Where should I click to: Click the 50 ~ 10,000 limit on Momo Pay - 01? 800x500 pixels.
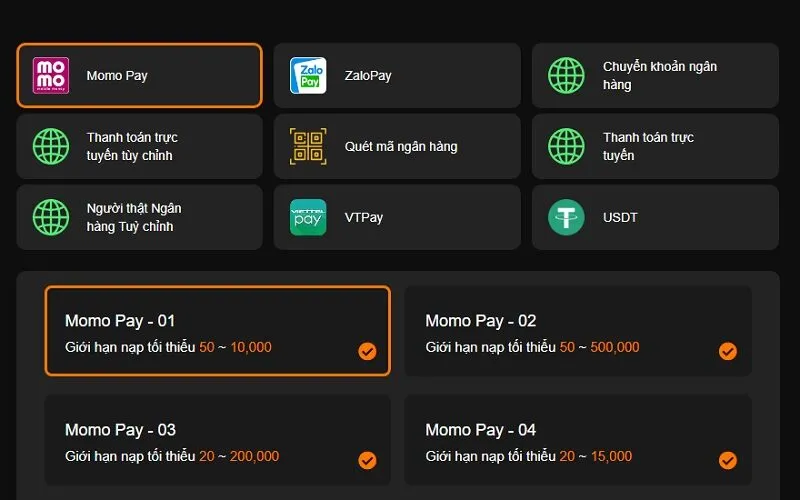click(x=235, y=348)
